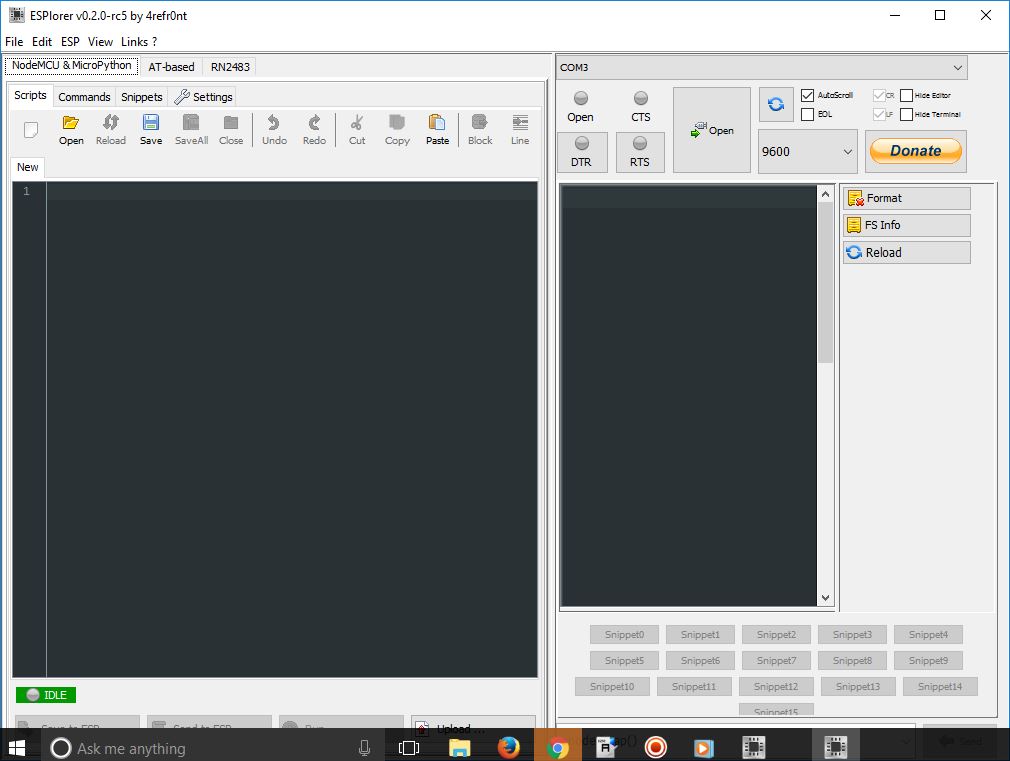The height and width of the screenshot is (761, 1010).
Task: Expand the 9600 baud rate dropdown
Action: click(848, 151)
